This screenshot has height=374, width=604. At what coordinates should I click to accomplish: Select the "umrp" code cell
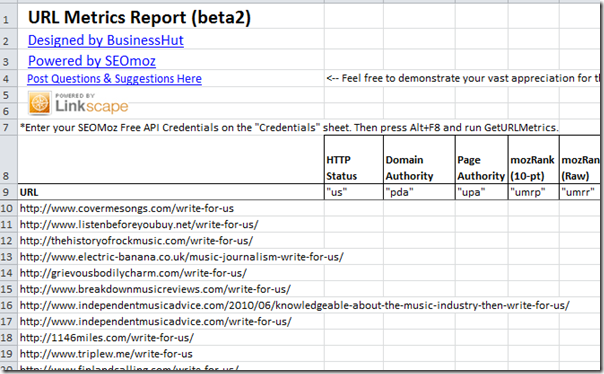click(534, 192)
